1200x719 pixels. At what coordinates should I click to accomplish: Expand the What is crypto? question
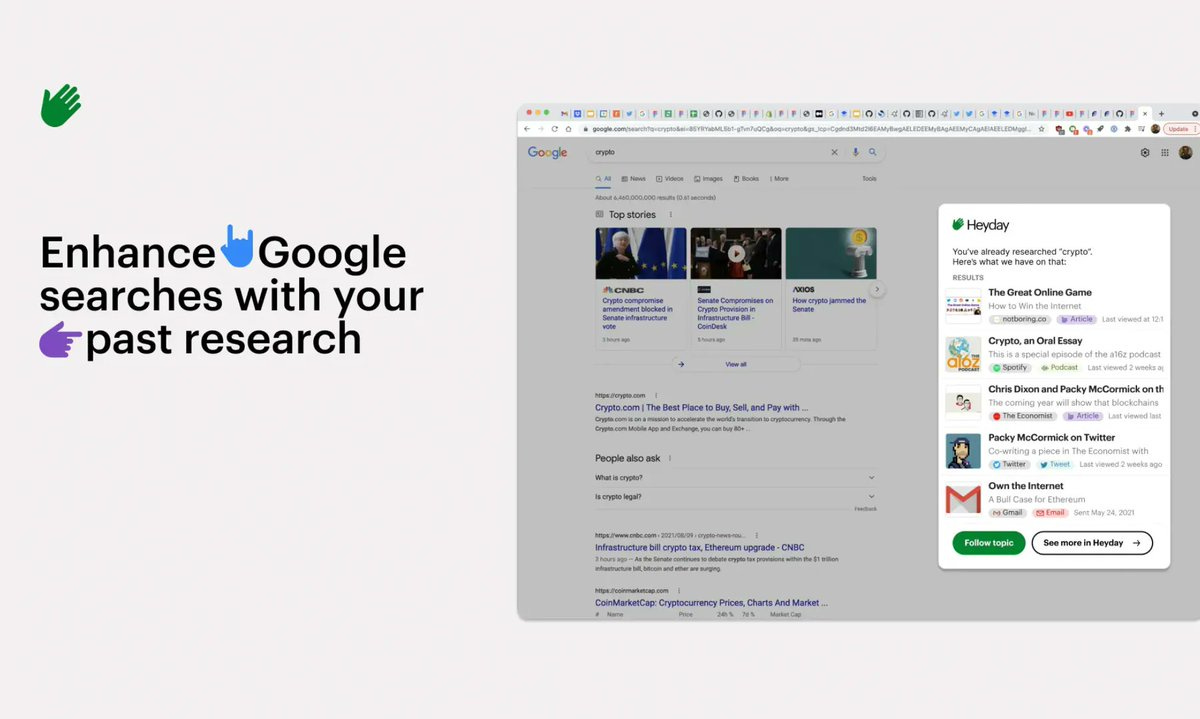point(735,478)
